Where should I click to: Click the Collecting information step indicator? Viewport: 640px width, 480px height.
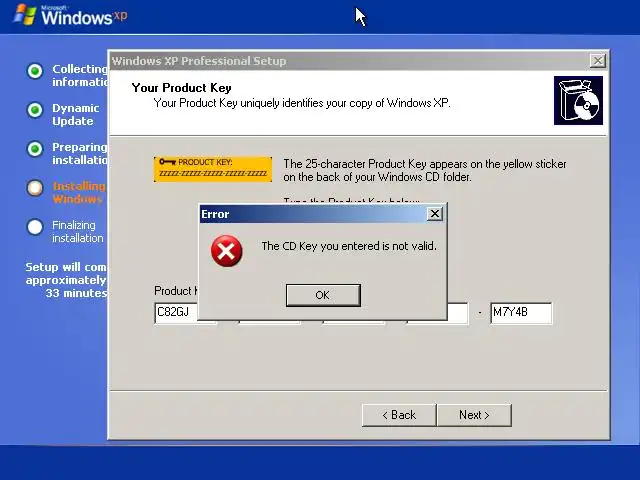[x=35, y=71]
